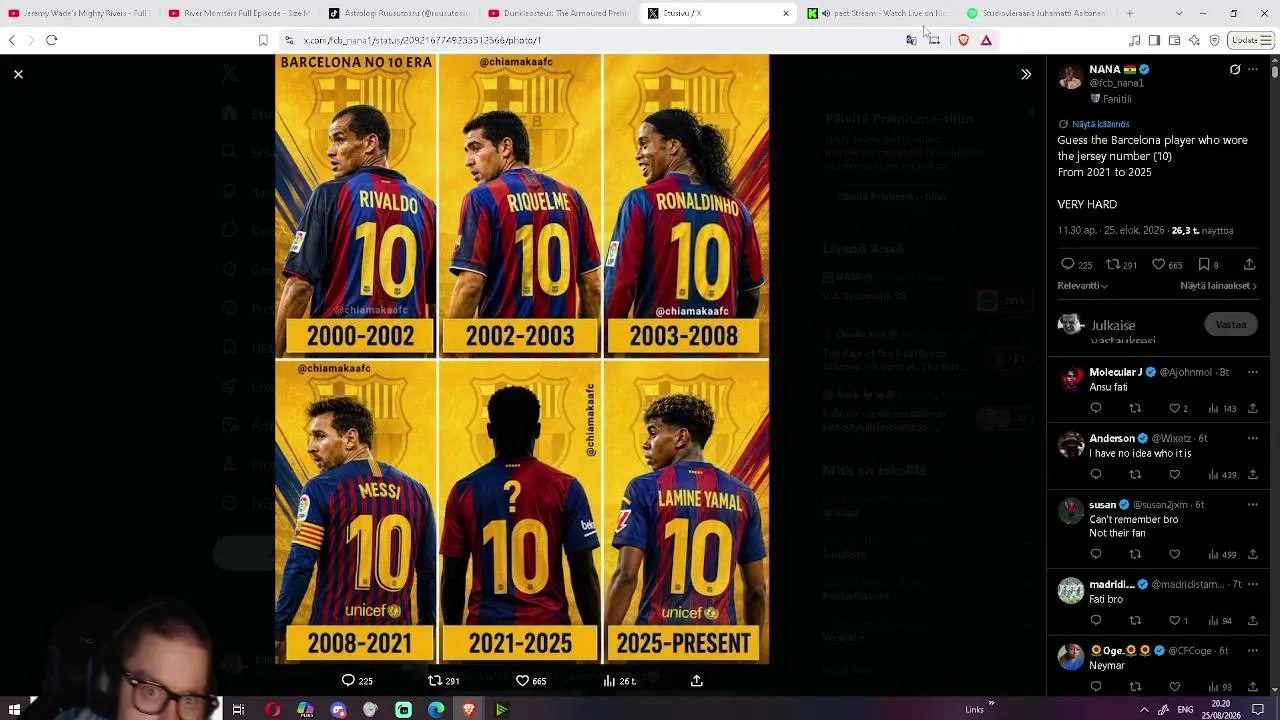The height and width of the screenshot is (720, 1280).
Task: Switch to the Kick Watch Live tab
Action: [880, 13]
